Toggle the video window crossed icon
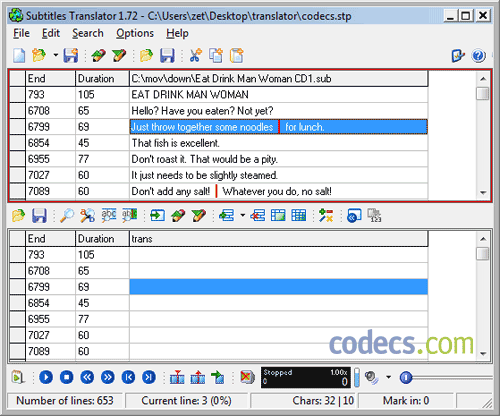Screen dimensions: 500x416 [x=247, y=377]
